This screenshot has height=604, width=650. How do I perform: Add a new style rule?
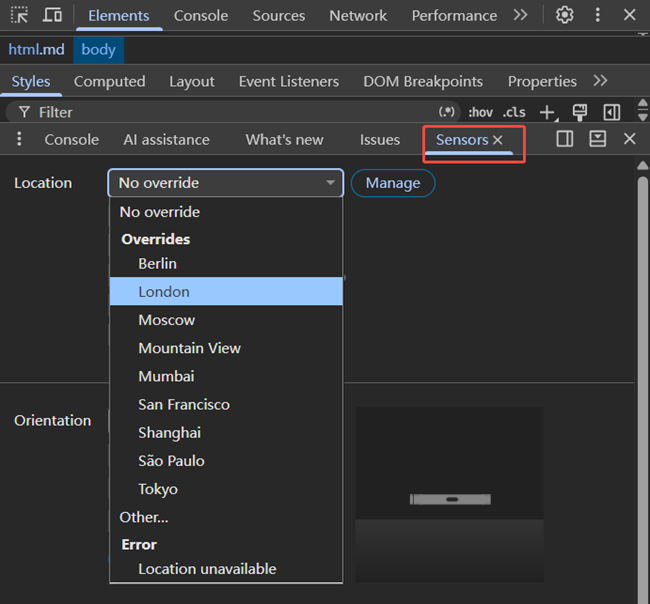pos(547,112)
